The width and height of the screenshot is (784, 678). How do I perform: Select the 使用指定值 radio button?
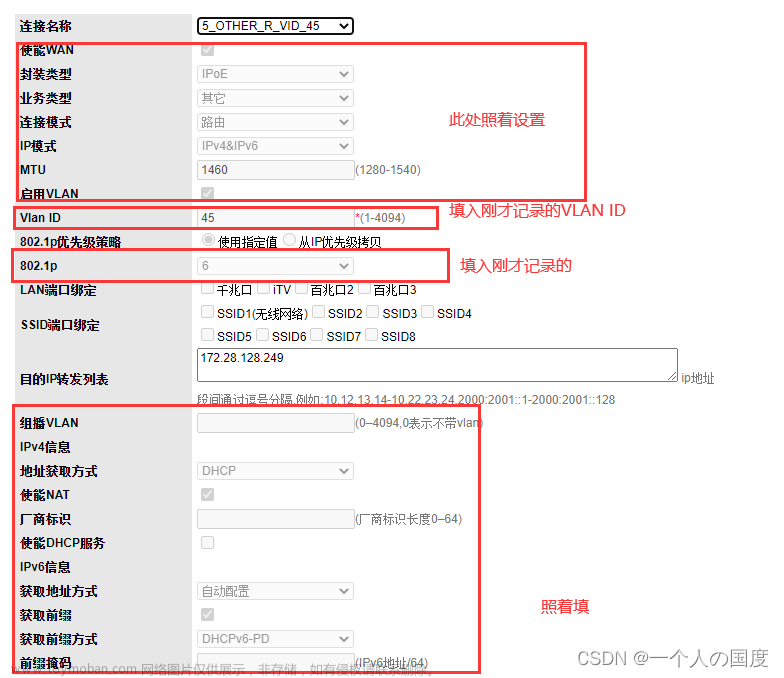208,240
